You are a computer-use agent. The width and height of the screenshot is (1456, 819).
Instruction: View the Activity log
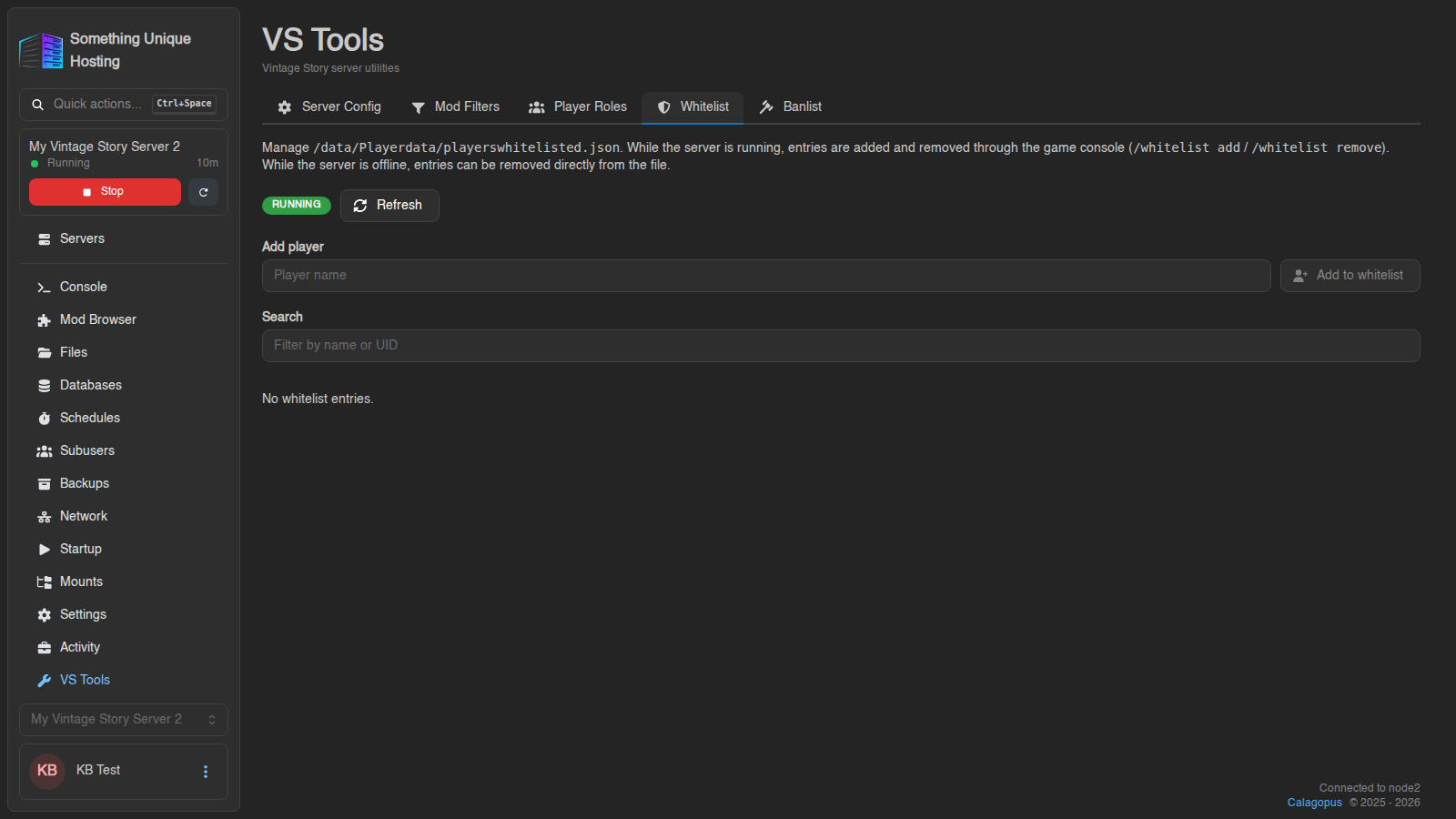click(x=124, y=647)
